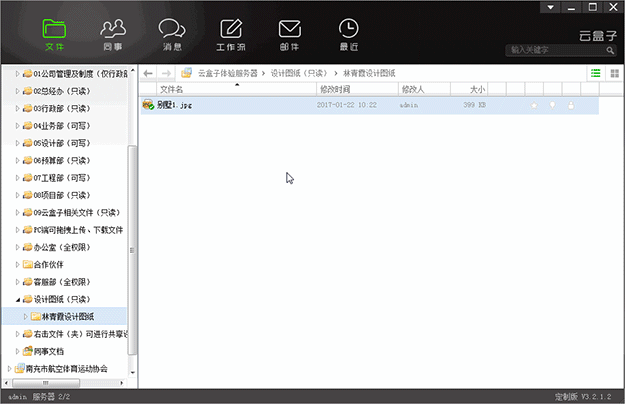This screenshot has height=404, width=625.
Task: Switch to thumbnail grid view
Action: [x=614, y=73]
